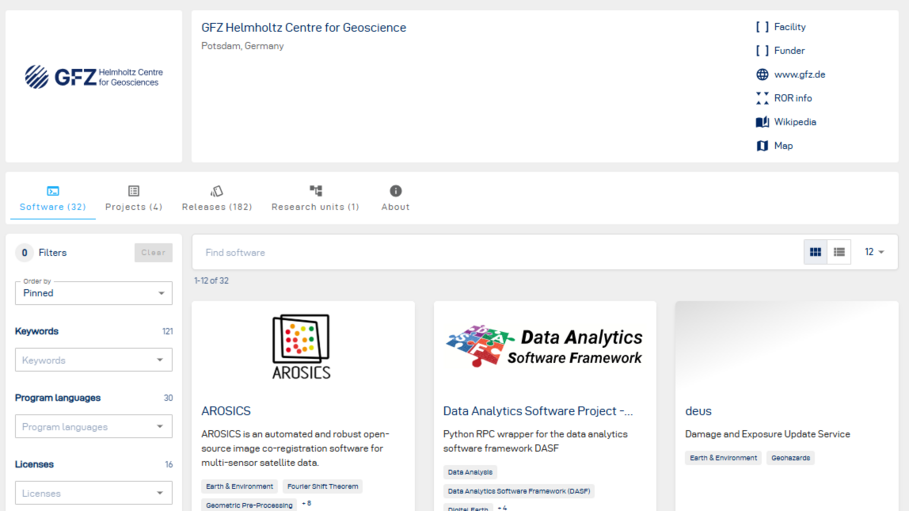Image resolution: width=909 pixels, height=511 pixels.
Task: Click the Projects tab list icon
Action: click(134, 191)
